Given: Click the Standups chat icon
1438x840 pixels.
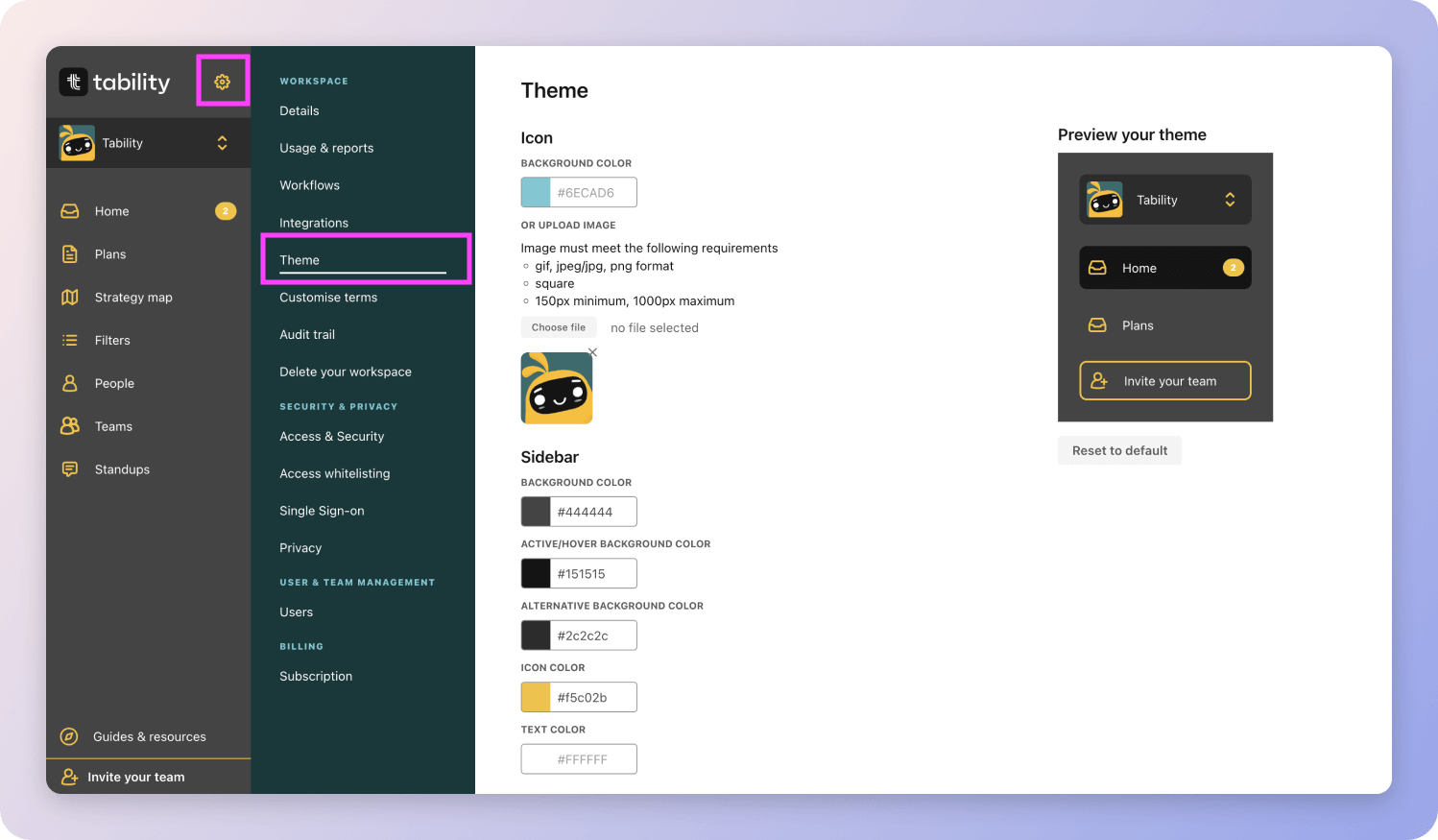Looking at the screenshot, I should coord(70,469).
